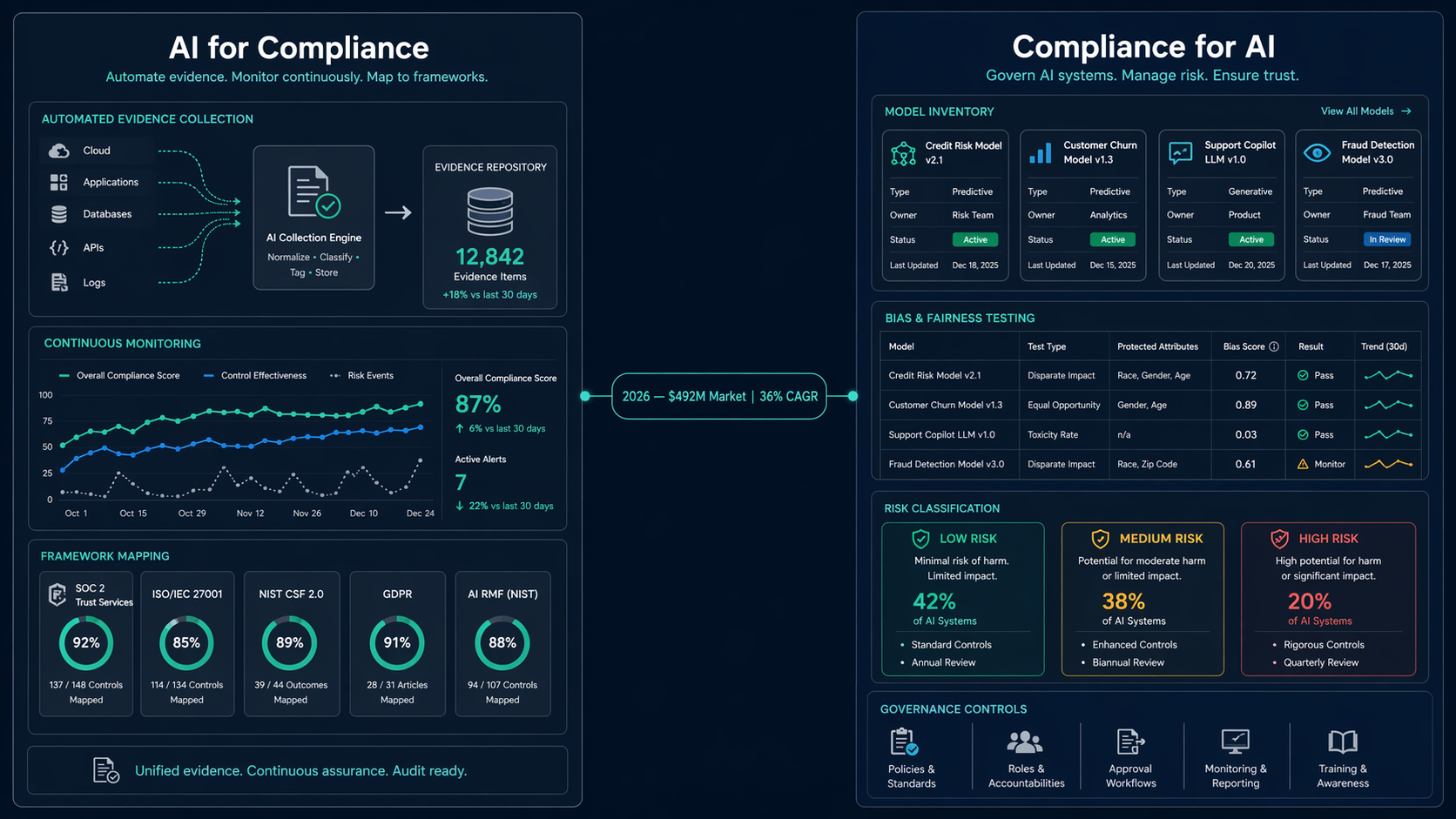Image resolution: width=1456 pixels, height=819 pixels.
Task: Click the Medium Risk shield icon
Action: tap(1101, 539)
